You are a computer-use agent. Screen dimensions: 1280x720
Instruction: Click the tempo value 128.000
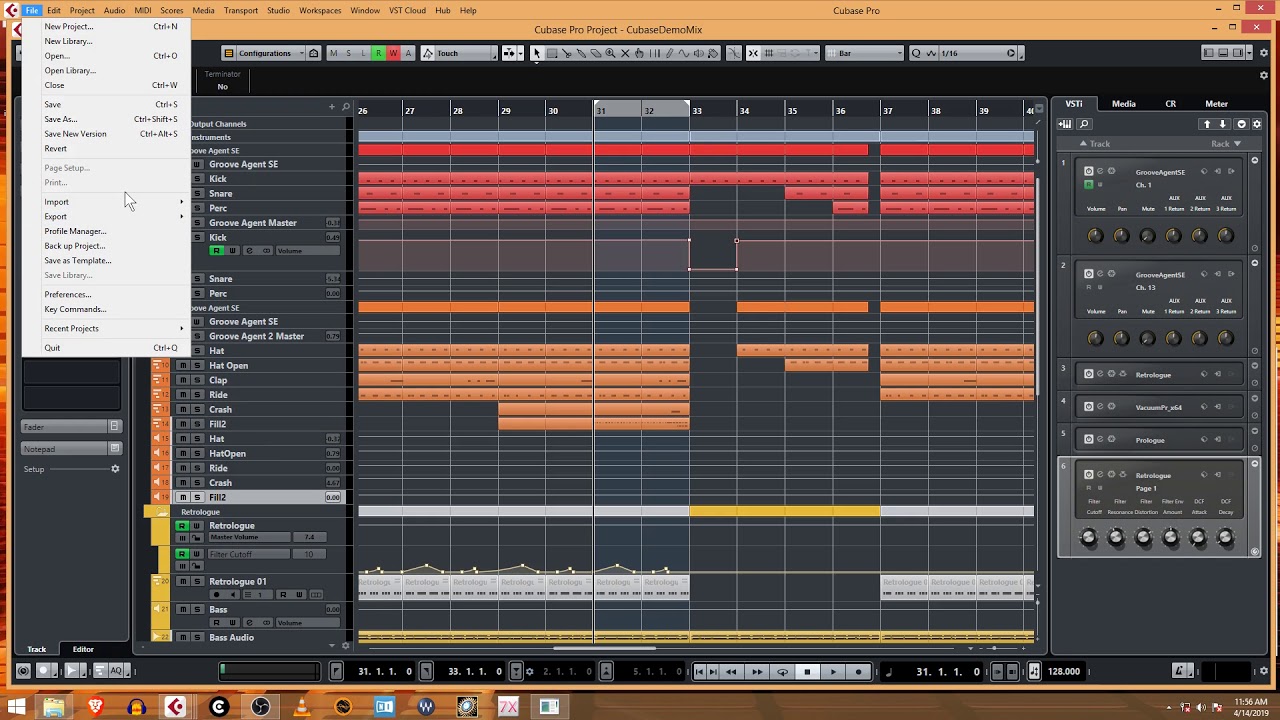coord(1064,671)
